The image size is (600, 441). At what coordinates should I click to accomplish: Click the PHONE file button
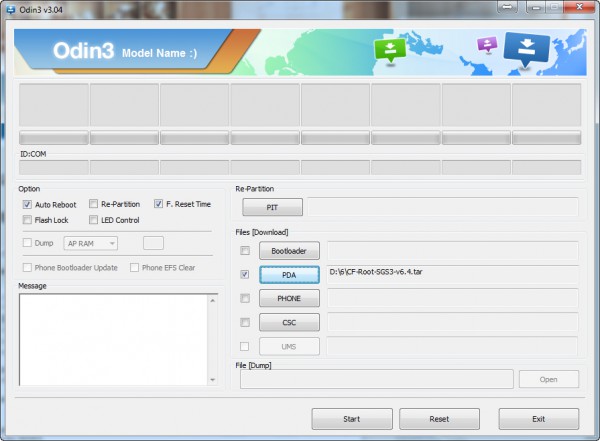tap(289, 298)
